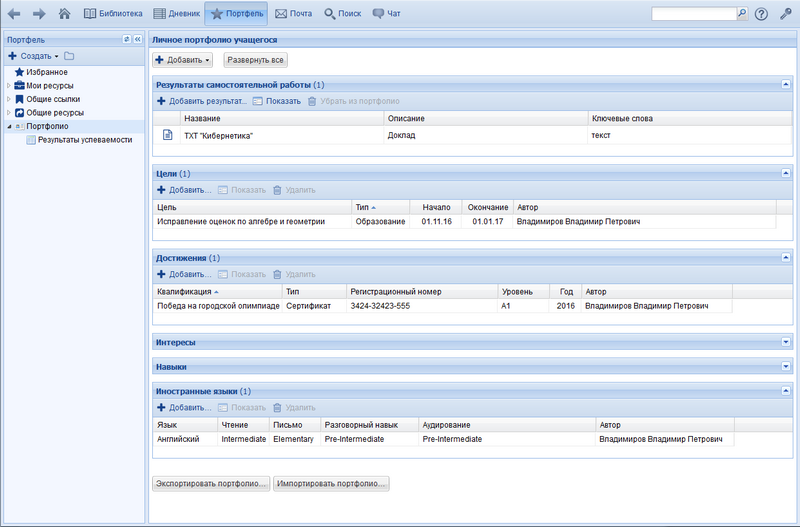Screen dimensions: 800x527
Task: Click the Импортировать портфолио button
Action: [x=331, y=483]
